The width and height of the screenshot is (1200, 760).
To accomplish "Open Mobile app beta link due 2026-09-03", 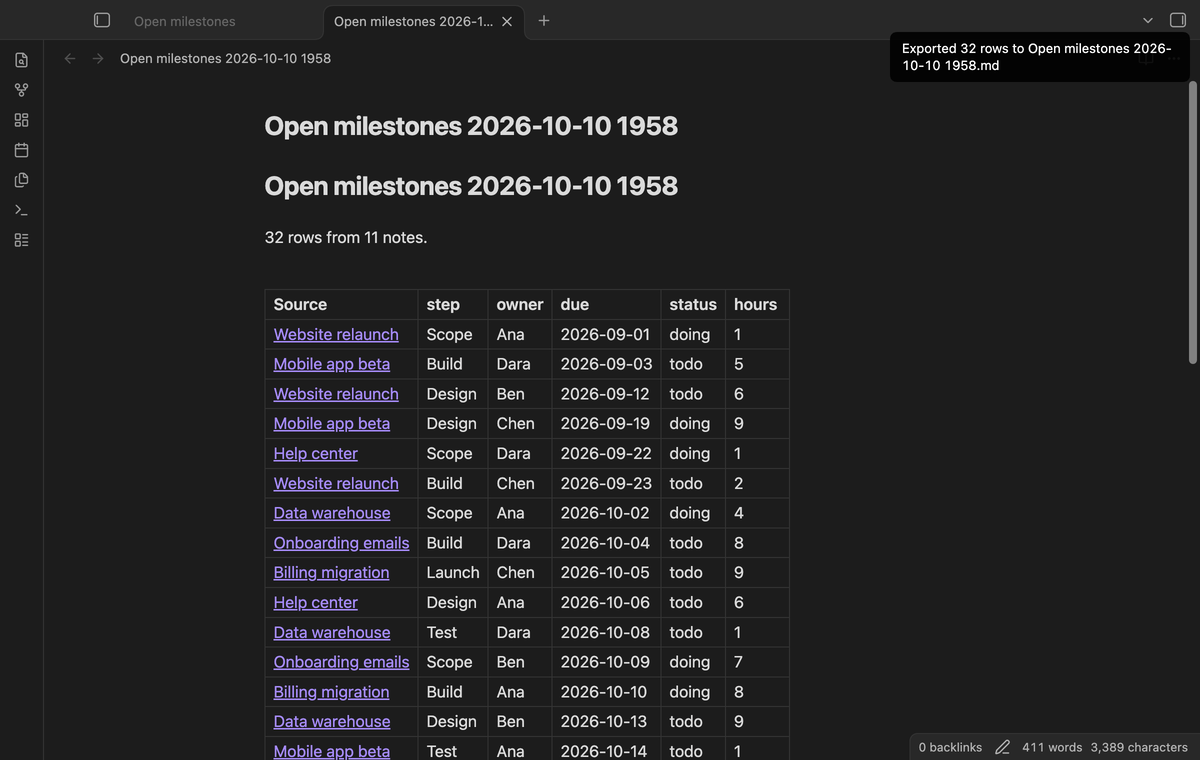I will click(x=332, y=364).
